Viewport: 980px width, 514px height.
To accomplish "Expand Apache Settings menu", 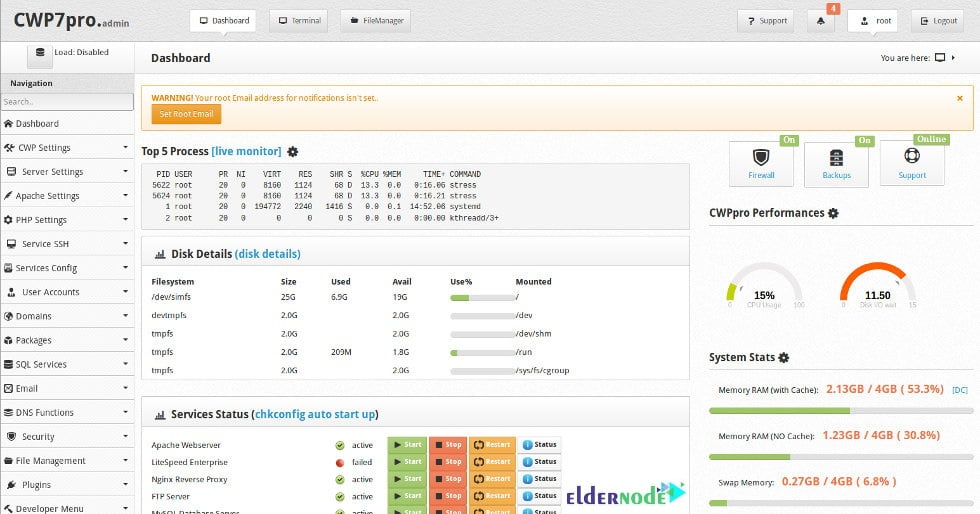I will coord(68,196).
